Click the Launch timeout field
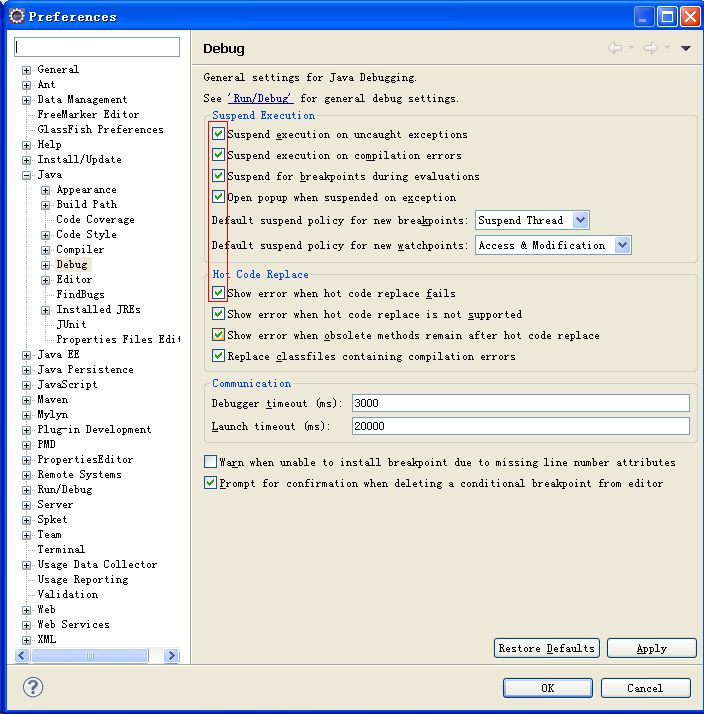 (520, 426)
